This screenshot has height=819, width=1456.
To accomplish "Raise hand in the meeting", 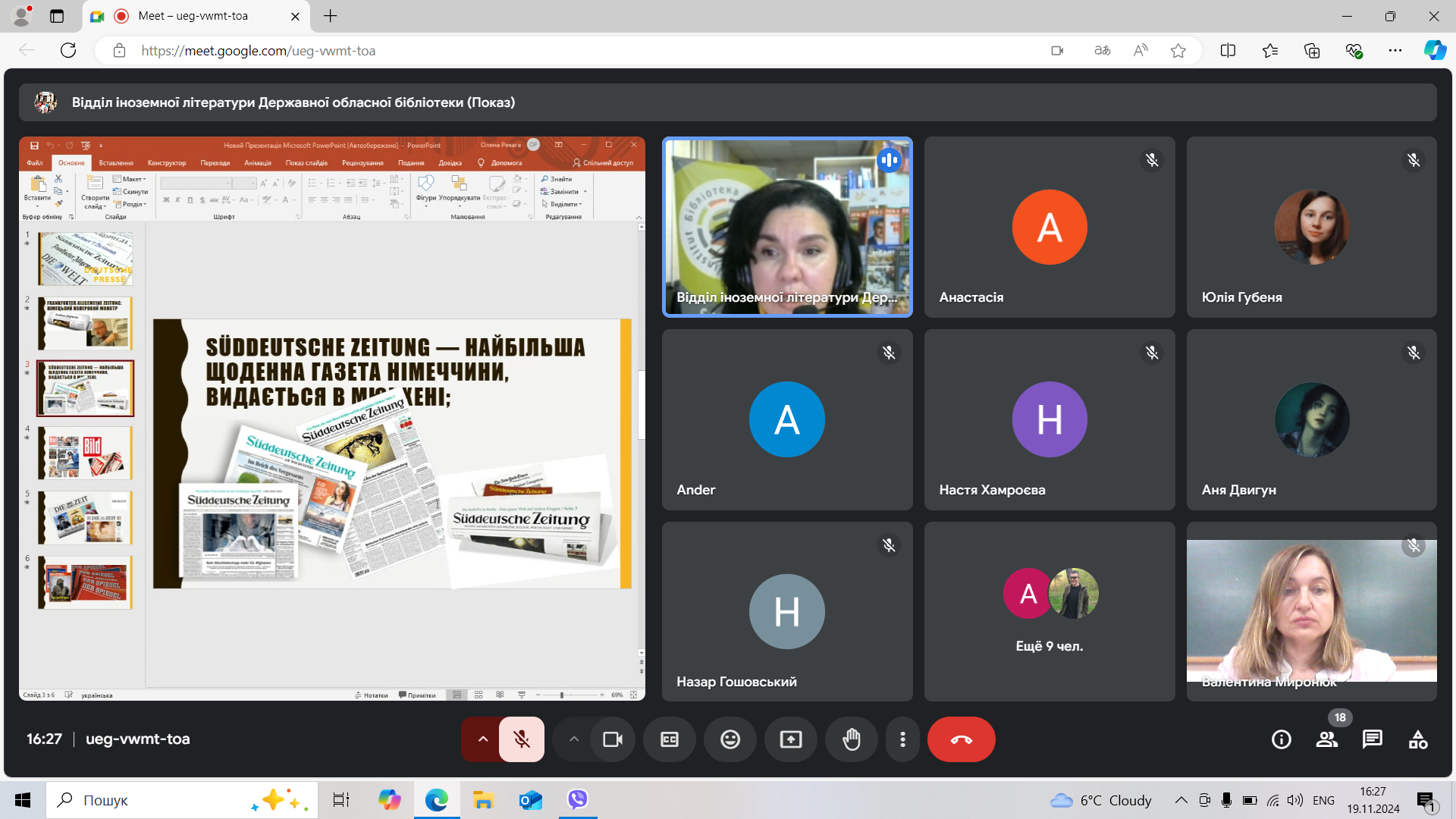I will pyautogui.click(x=852, y=739).
